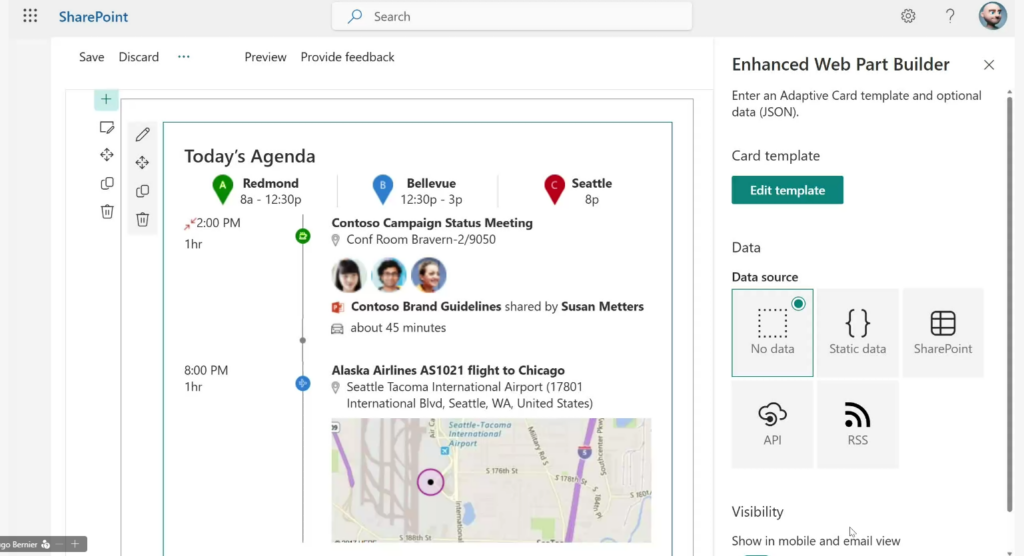Image resolution: width=1024 pixels, height=556 pixels.
Task: Select the No data source option
Action: coord(772,332)
